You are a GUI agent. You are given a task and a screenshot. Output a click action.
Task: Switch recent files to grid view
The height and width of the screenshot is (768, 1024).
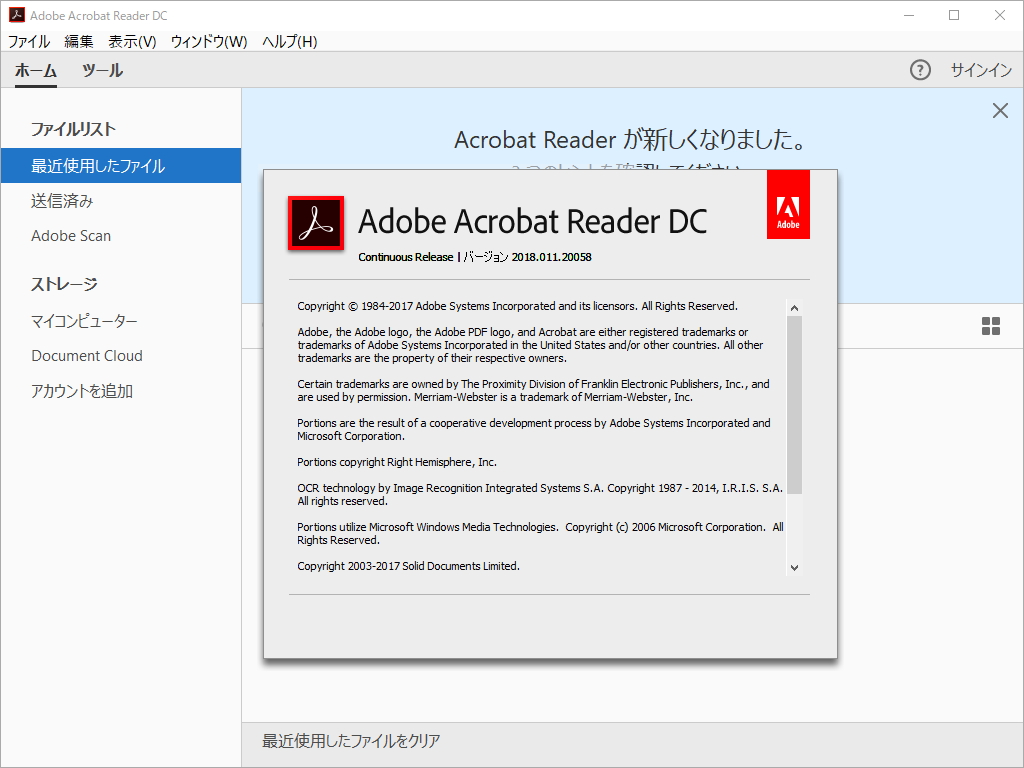tap(991, 325)
